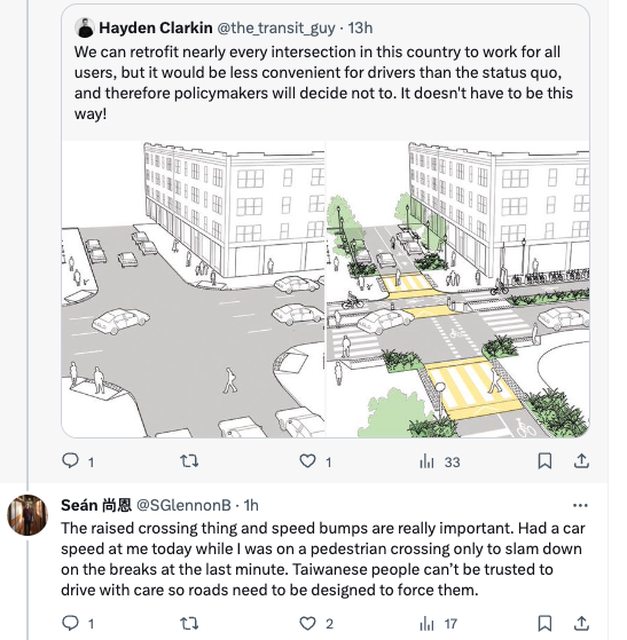
Task: Open more options menu on Seán's tweet
Action: coord(580,504)
